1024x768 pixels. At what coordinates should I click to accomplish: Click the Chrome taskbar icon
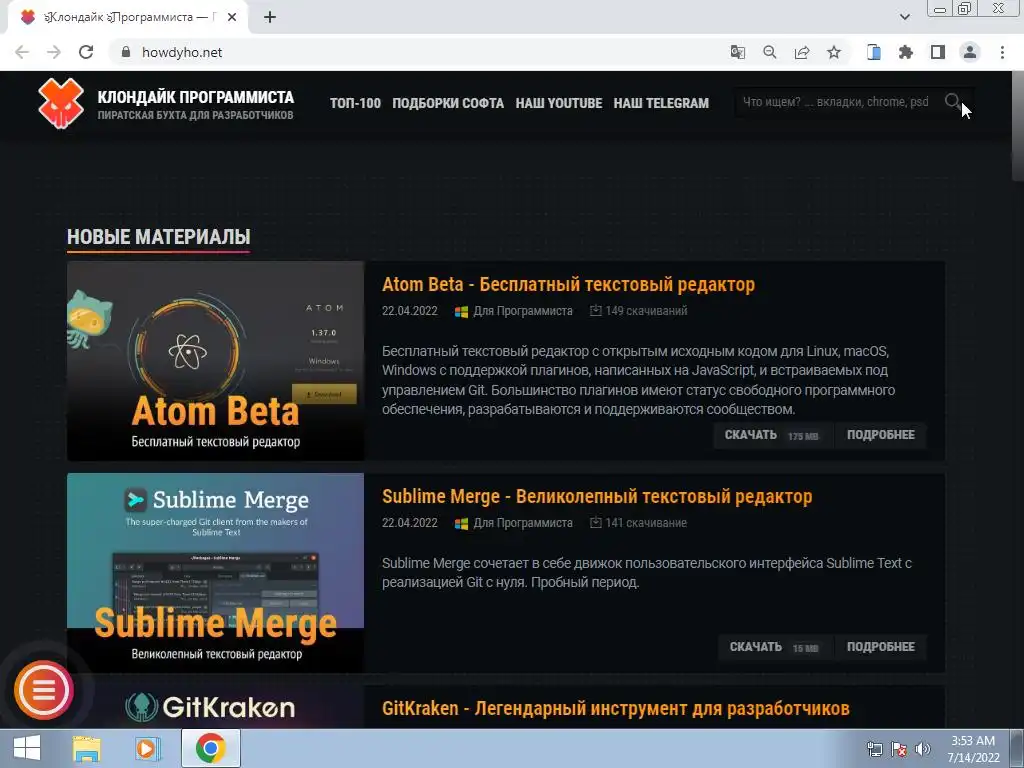tap(210, 748)
